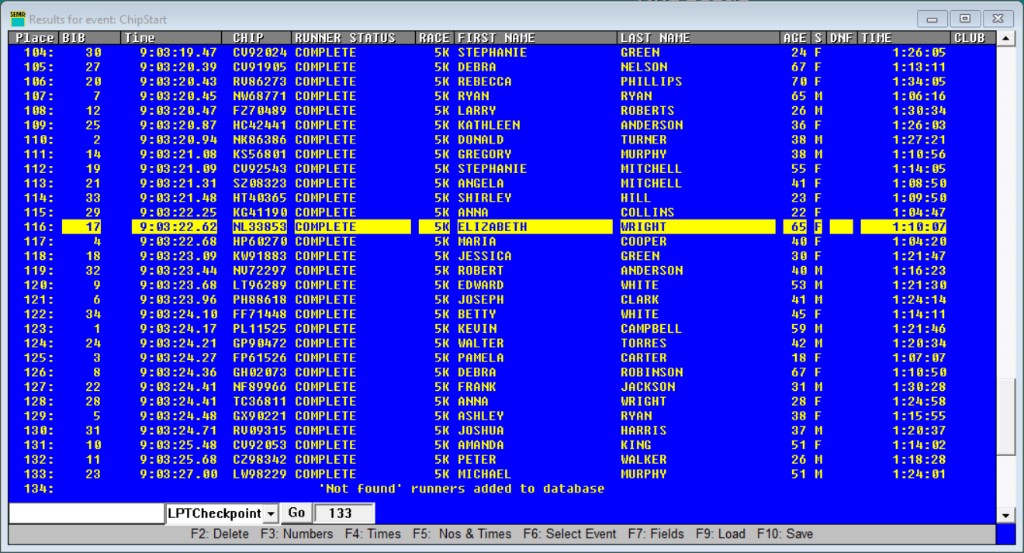This screenshot has height=553, width=1024.
Task: Click ASHLEY in row 129
Action: (481, 416)
